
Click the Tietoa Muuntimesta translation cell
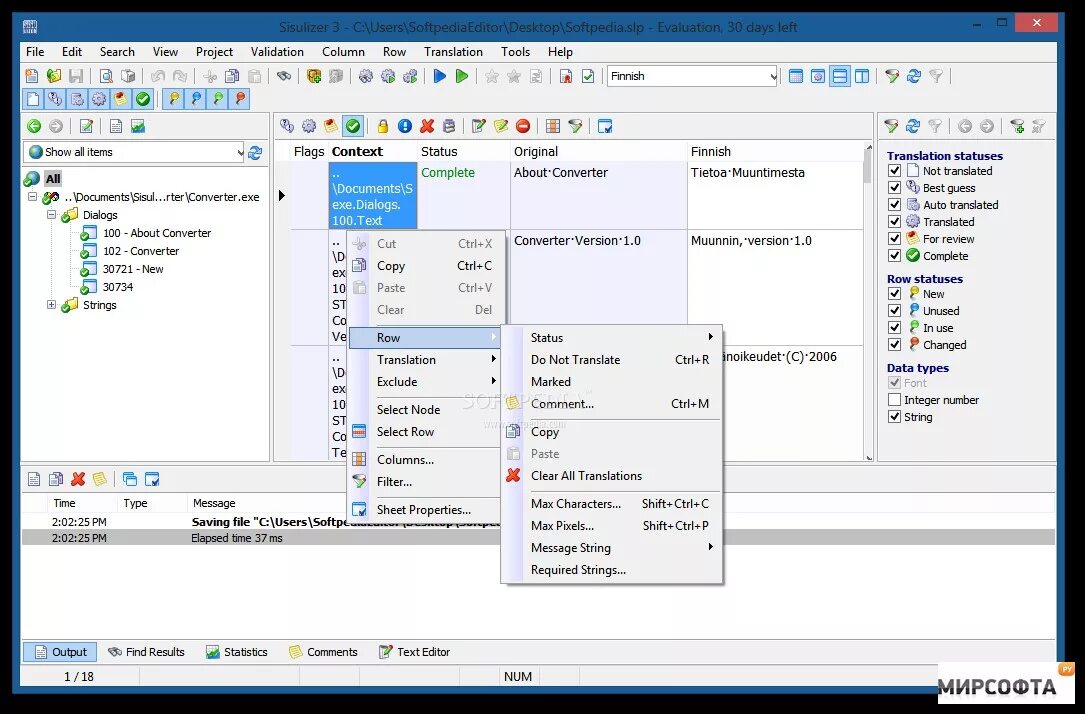(x=775, y=196)
